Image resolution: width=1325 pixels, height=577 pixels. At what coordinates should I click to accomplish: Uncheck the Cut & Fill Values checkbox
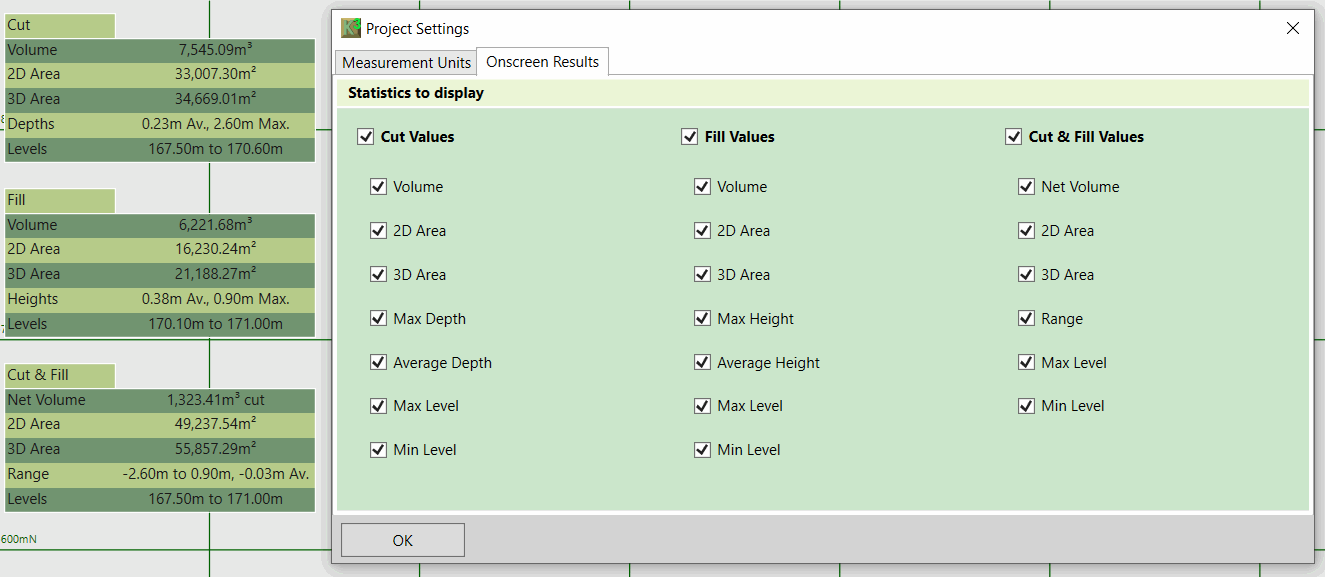tap(1014, 137)
